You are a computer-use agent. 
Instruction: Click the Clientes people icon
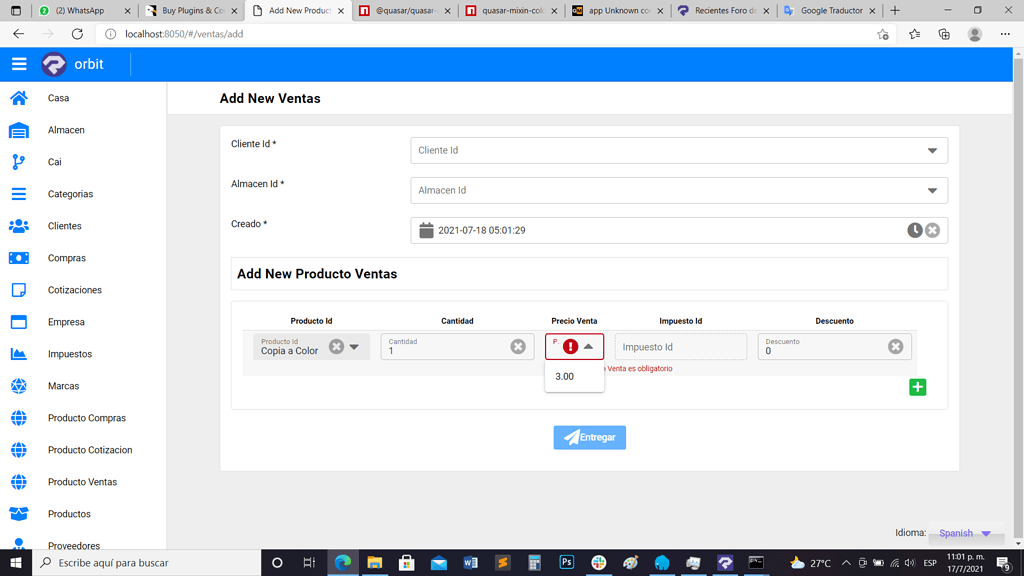click(20, 226)
